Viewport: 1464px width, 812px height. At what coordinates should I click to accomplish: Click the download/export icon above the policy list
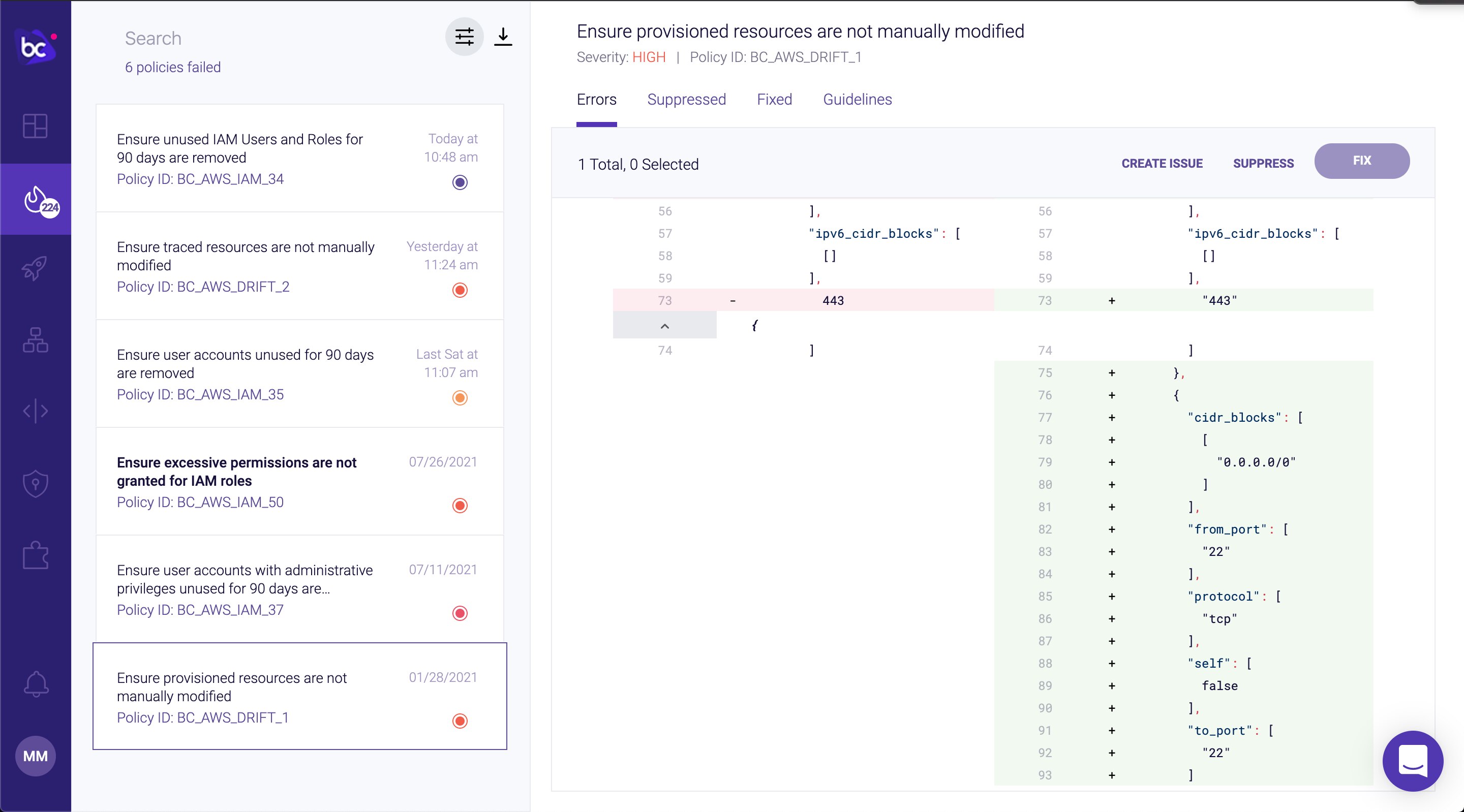[503, 37]
